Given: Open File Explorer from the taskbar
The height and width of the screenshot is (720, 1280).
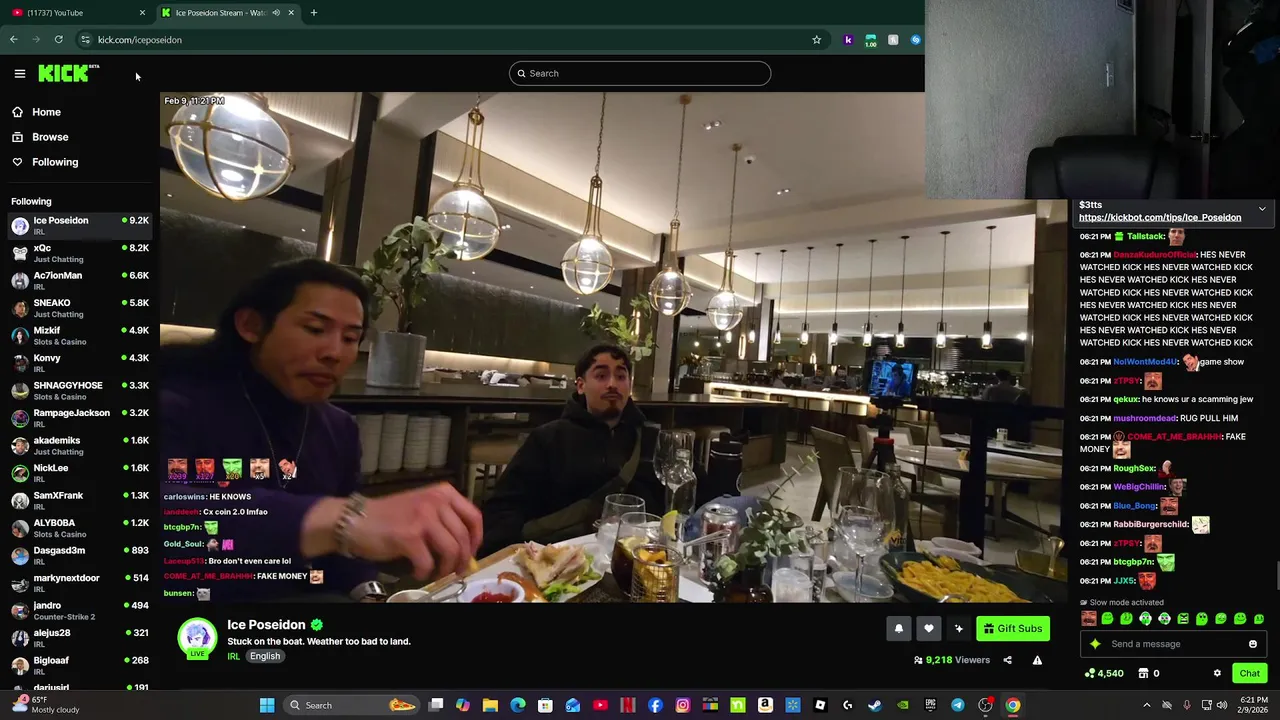Looking at the screenshot, I should 490,705.
